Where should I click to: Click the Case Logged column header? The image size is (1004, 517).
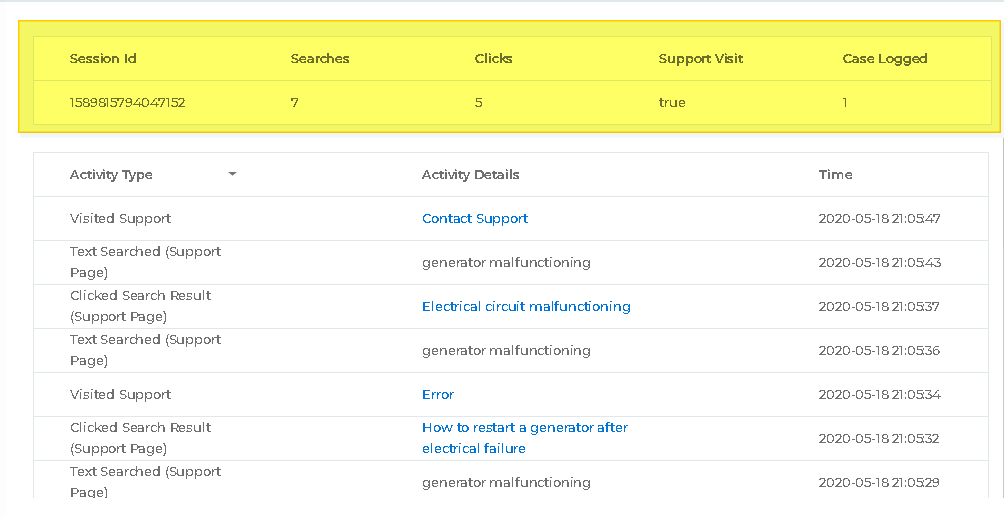click(885, 58)
